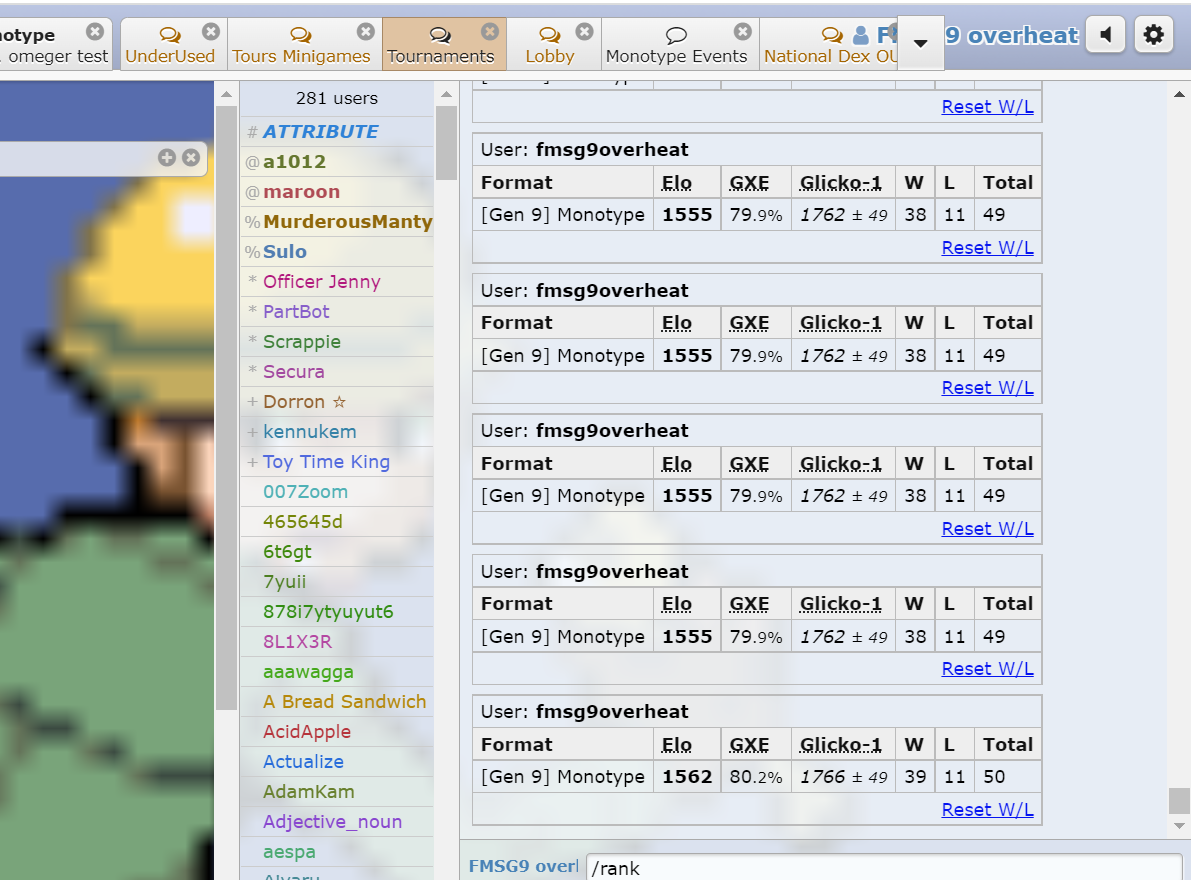Click the plus icon on the left panel

(167, 158)
